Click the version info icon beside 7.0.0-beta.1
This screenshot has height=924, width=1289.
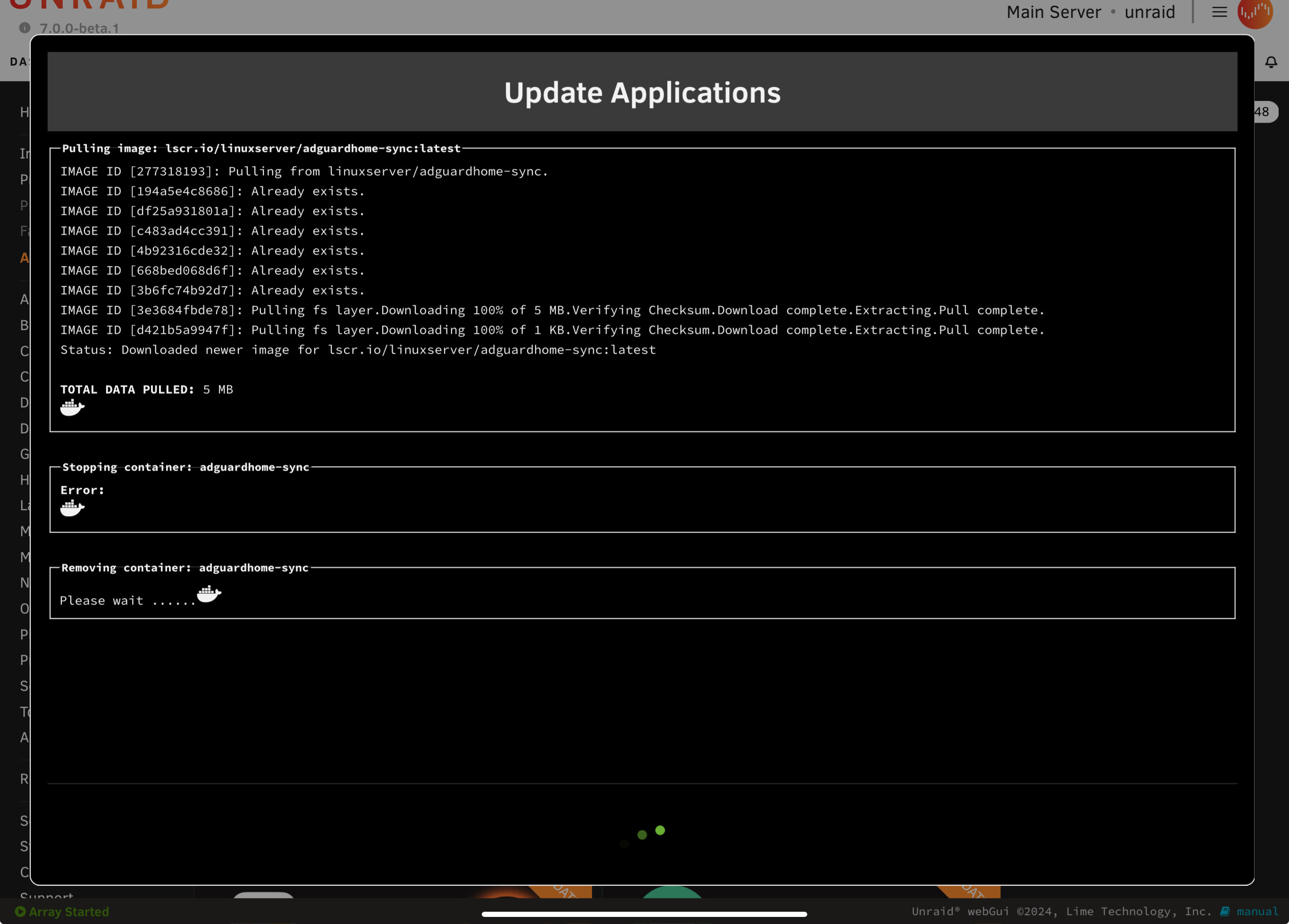25,27
